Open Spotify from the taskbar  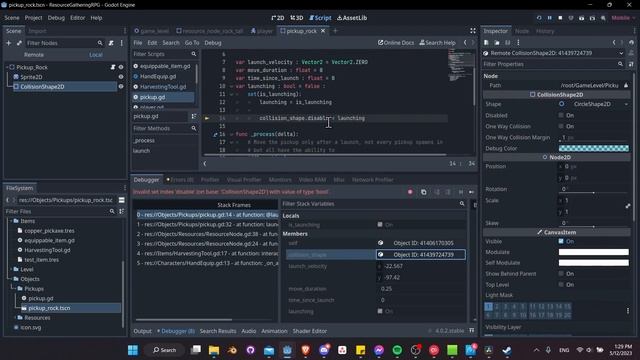(397, 350)
